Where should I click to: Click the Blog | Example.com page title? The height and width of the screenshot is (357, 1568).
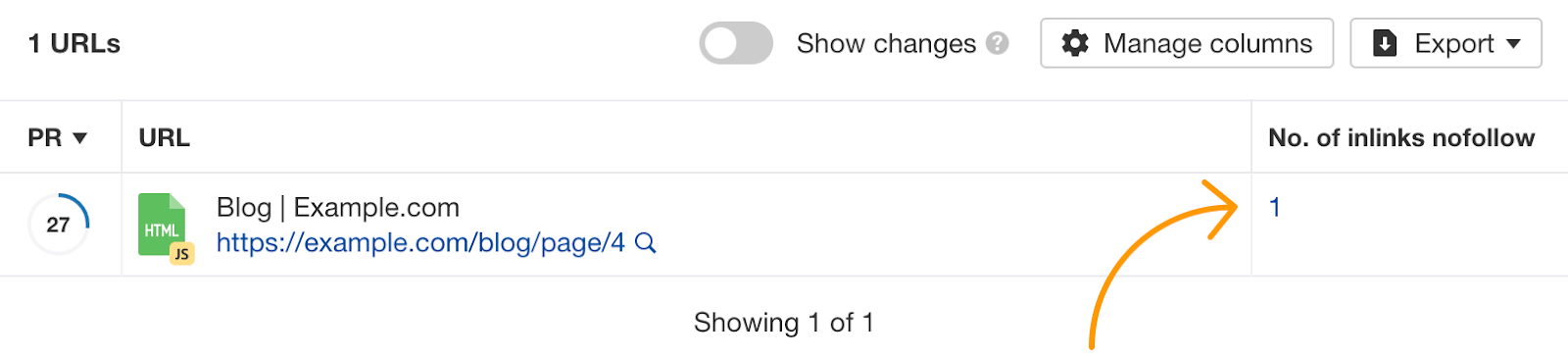coord(338,208)
